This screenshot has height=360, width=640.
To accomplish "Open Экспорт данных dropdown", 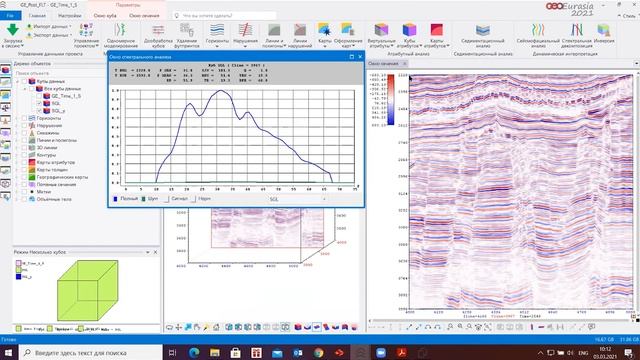I will click(49, 35).
